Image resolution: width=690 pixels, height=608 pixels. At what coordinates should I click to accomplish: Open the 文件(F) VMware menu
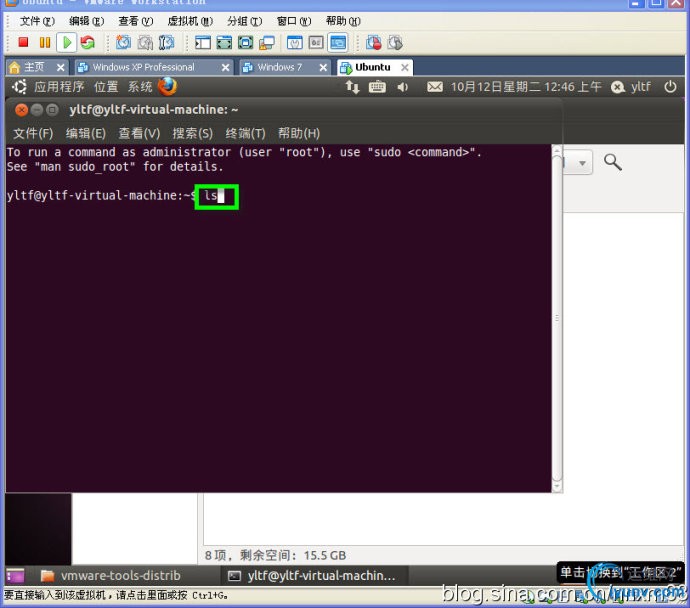(x=37, y=21)
